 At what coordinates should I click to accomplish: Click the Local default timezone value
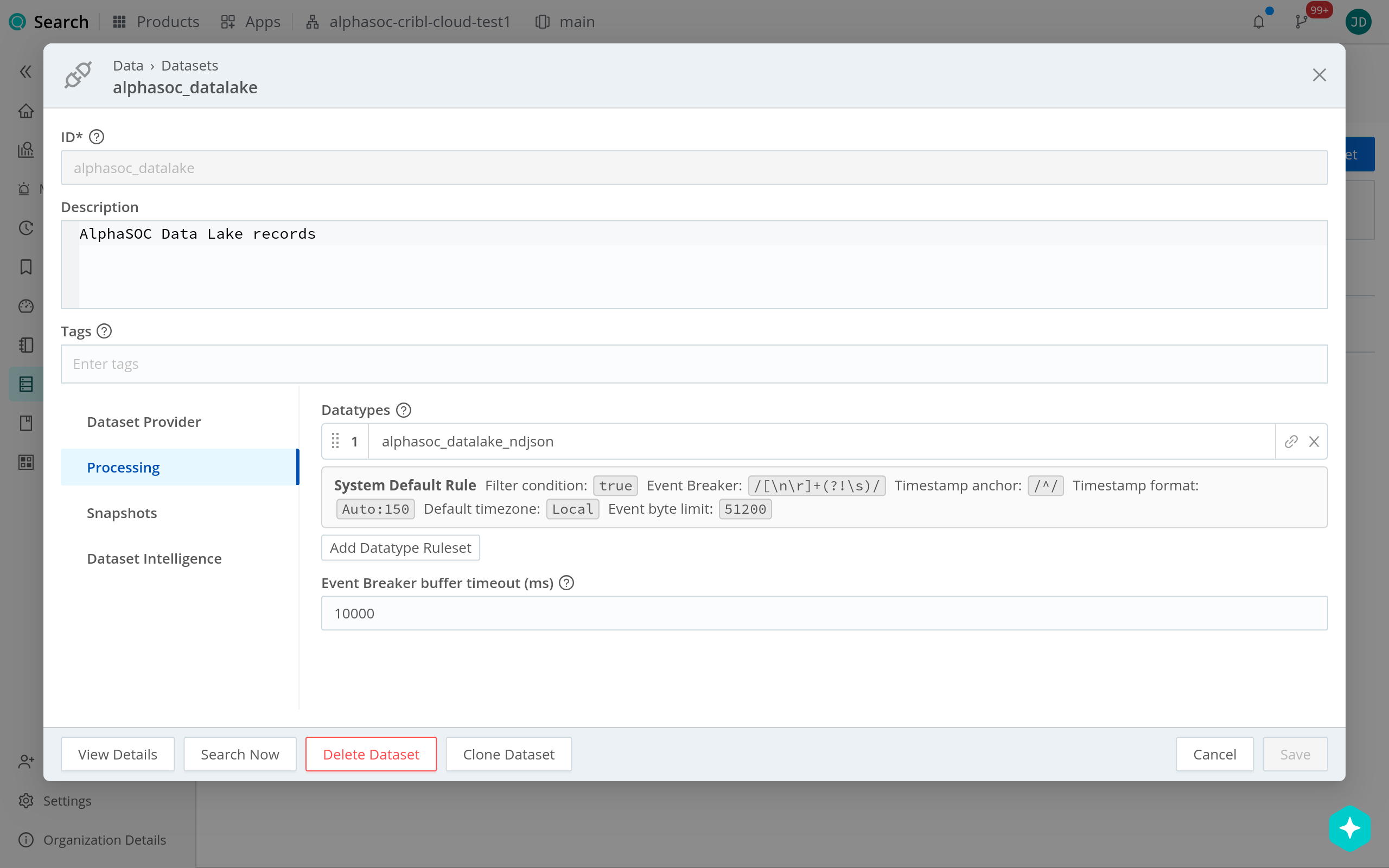click(x=572, y=509)
